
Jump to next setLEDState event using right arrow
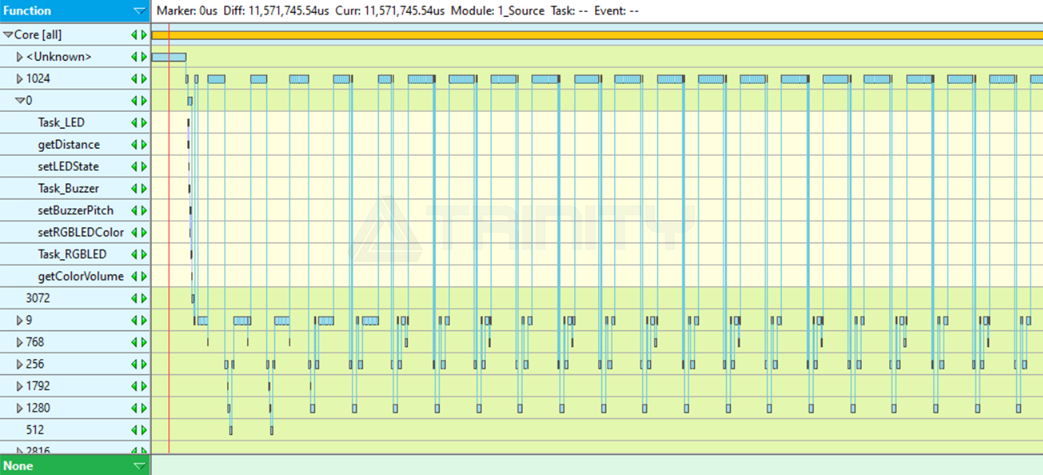click(x=144, y=167)
